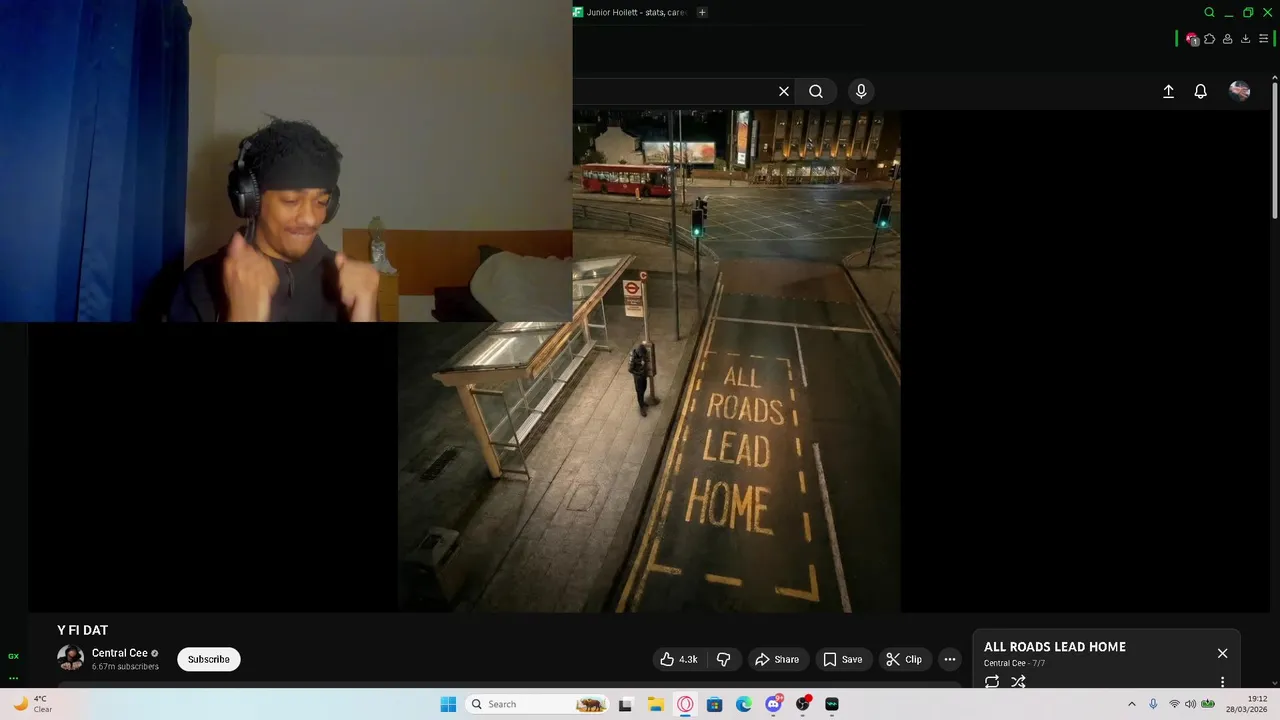Screen dimensions: 1280x720
Task: Open more actions three-dot menu beside Clip
Action: point(950,659)
